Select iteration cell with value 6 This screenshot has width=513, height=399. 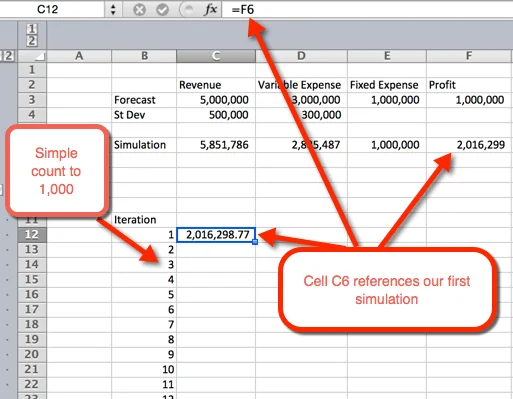pos(144,310)
